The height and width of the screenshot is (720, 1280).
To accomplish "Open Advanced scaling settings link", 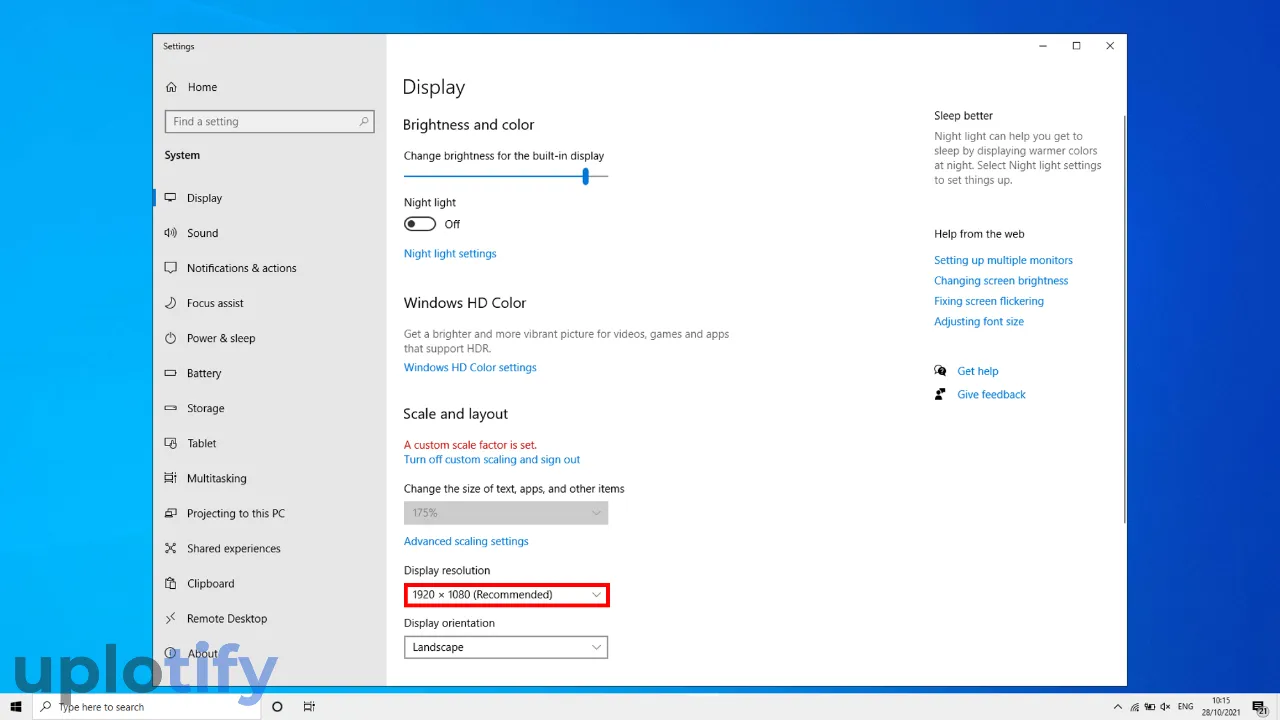I will (x=466, y=541).
